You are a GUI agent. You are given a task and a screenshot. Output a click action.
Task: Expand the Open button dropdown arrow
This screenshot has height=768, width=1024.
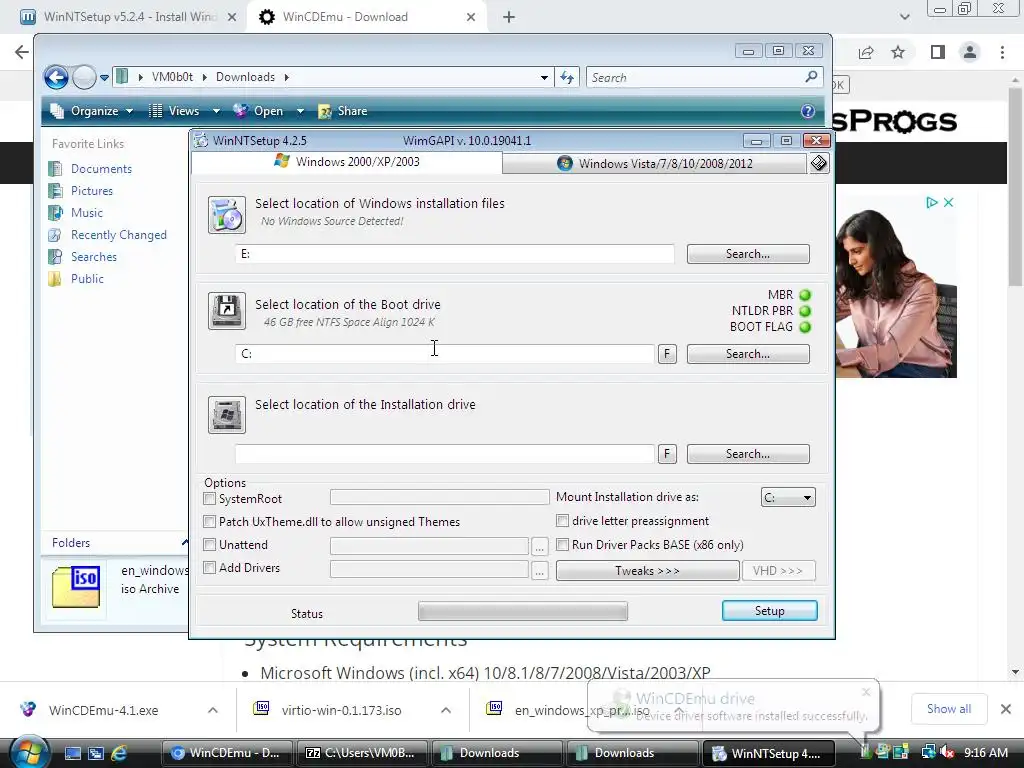coord(300,111)
